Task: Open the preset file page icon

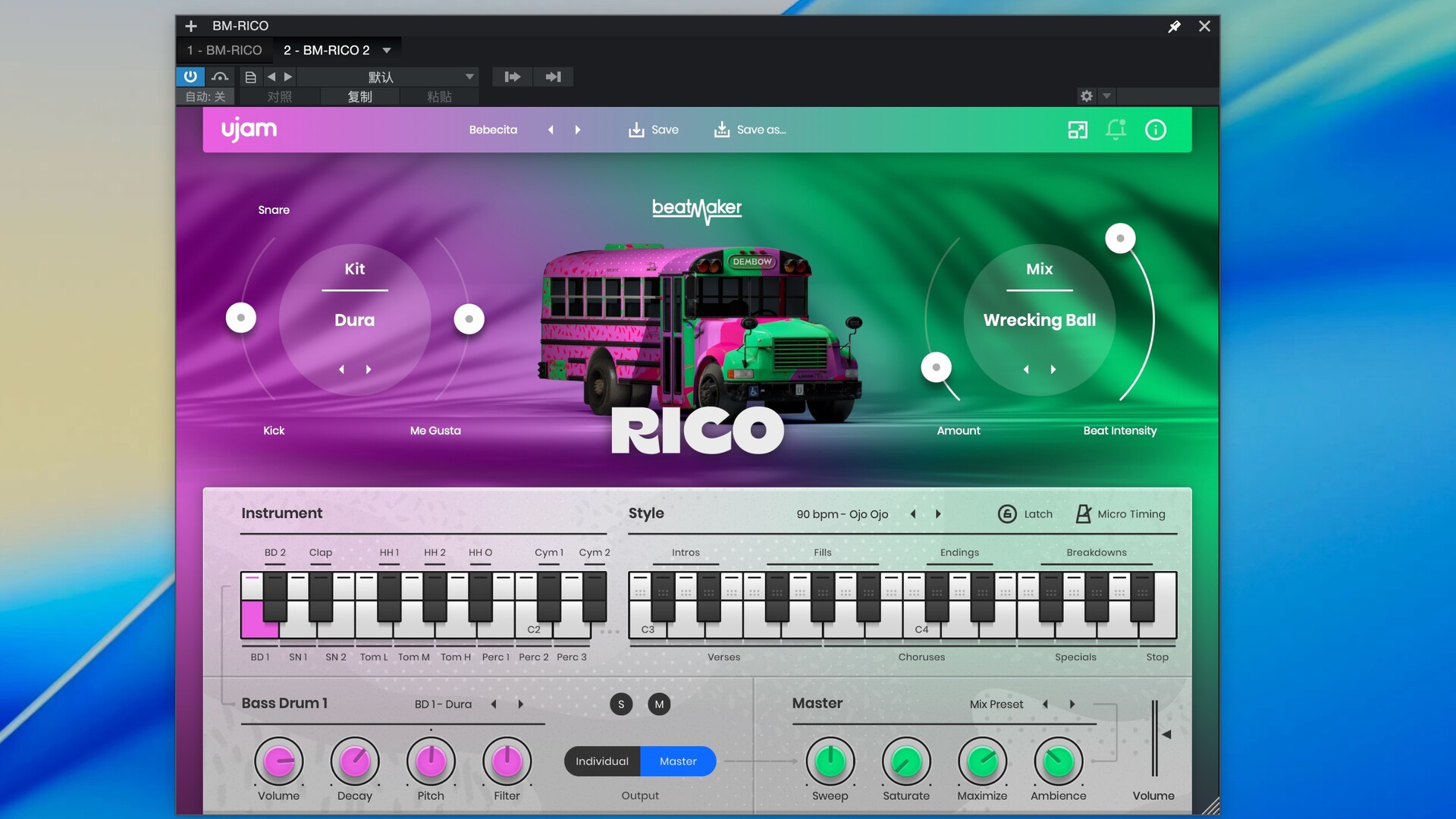Action: (x=250, y=77)
